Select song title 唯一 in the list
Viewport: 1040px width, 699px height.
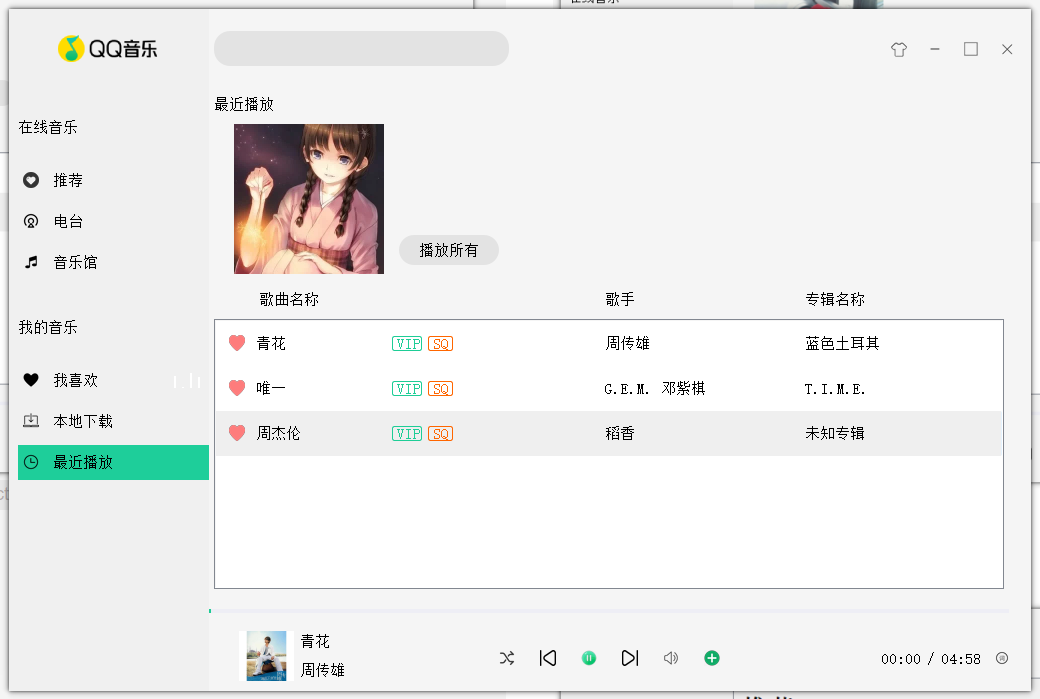pos(271,388)
